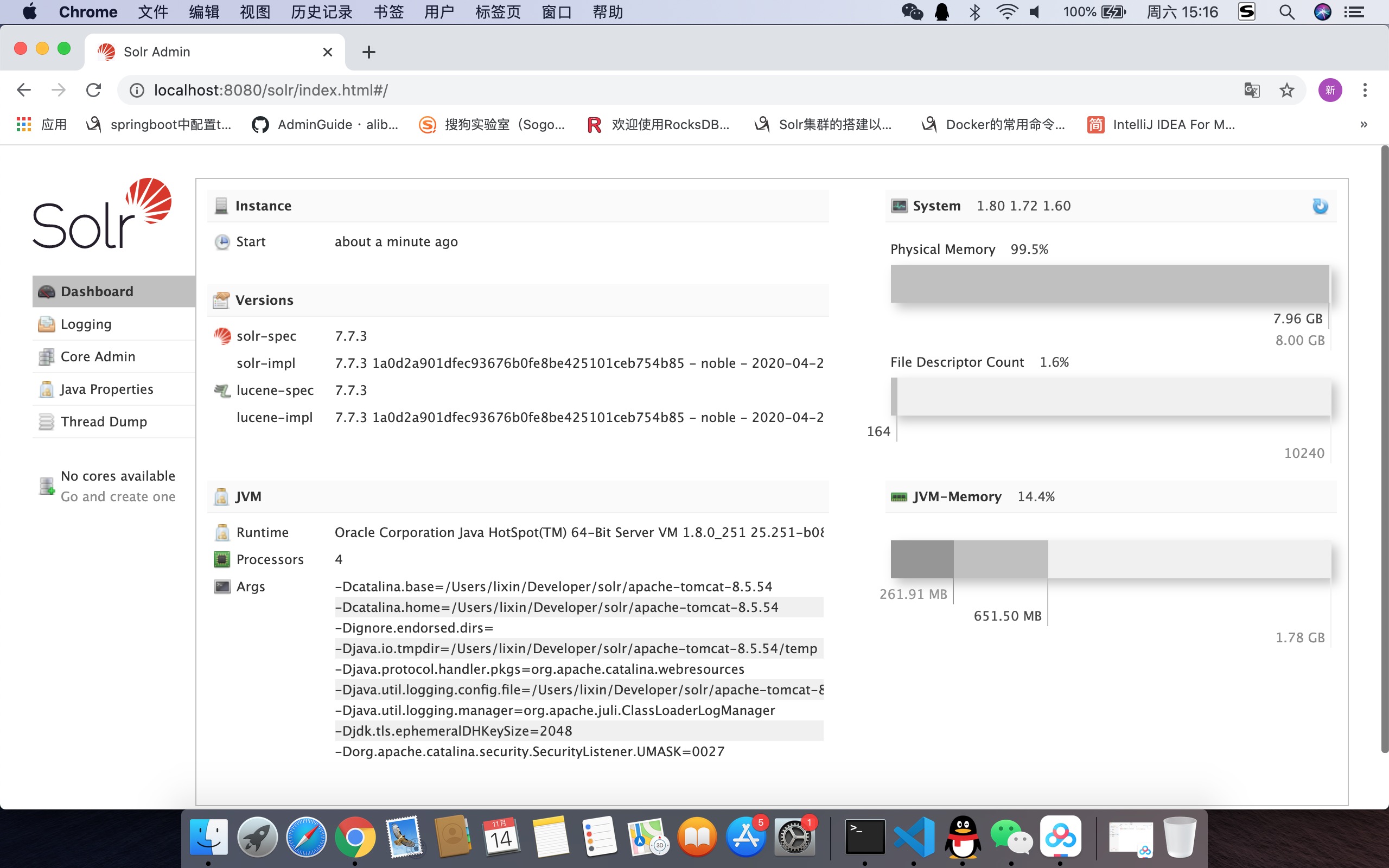The image size is (1389, 868).
Task: Click the JVM-Memory RAM icon
Action: (899, 496)
